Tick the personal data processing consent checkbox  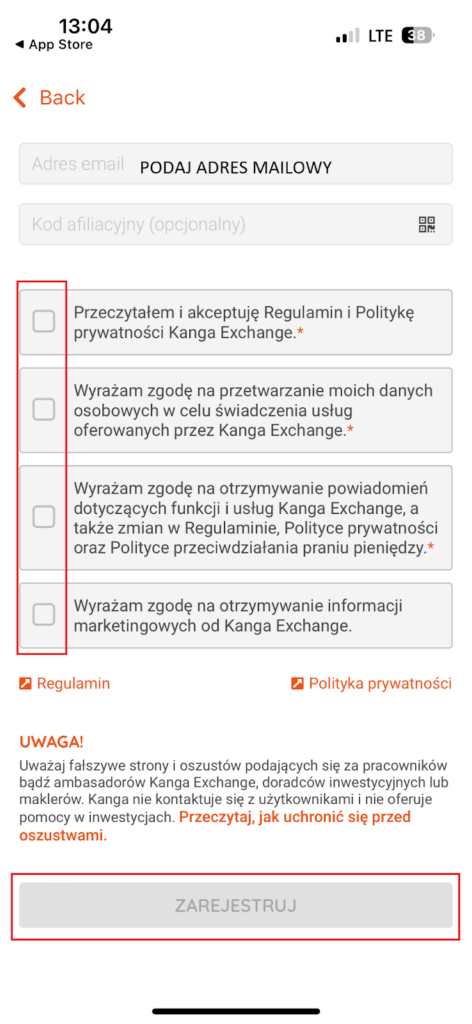44,409
